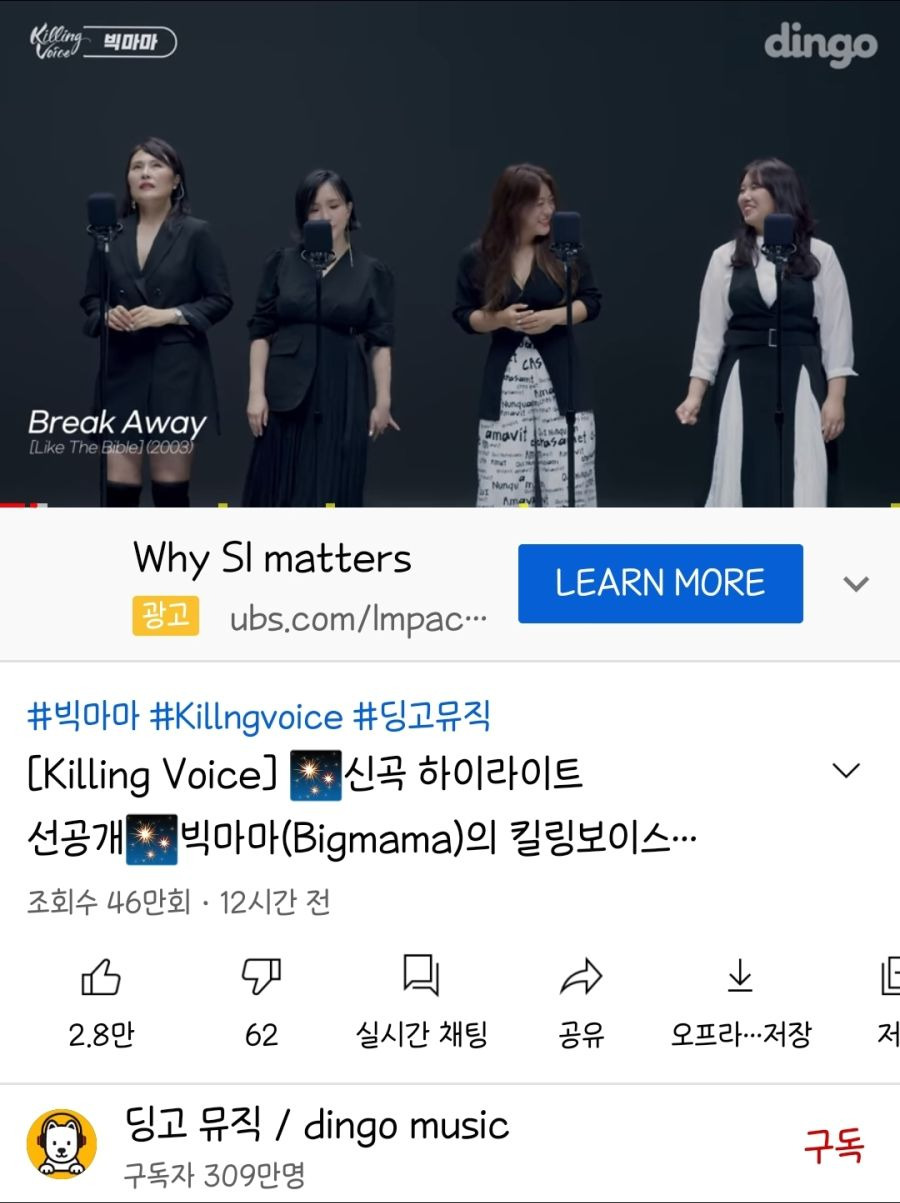
Task: Open the dingo music channel avatar
Action: 62,1143
